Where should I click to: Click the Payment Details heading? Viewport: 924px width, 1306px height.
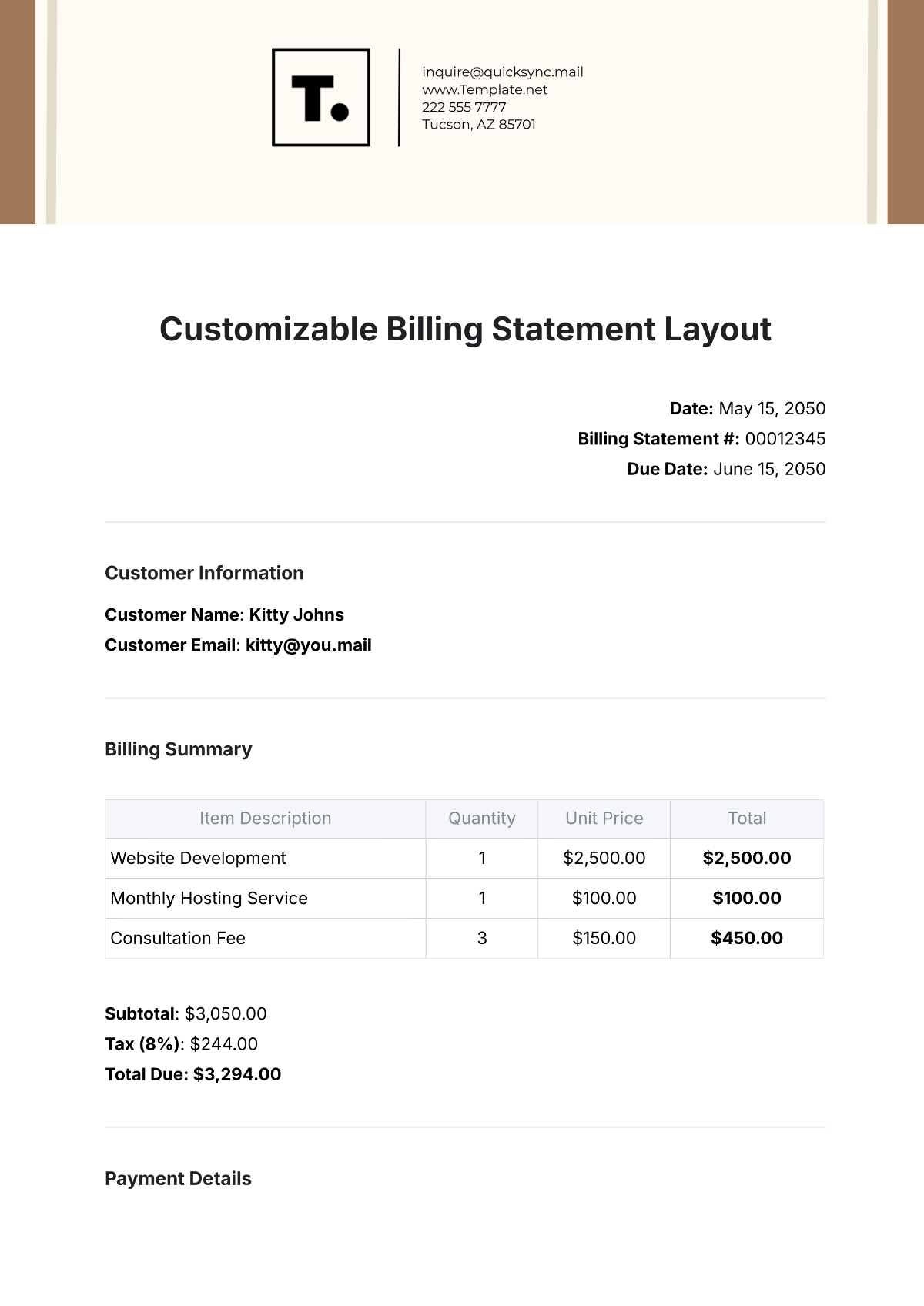point(178,1179)
